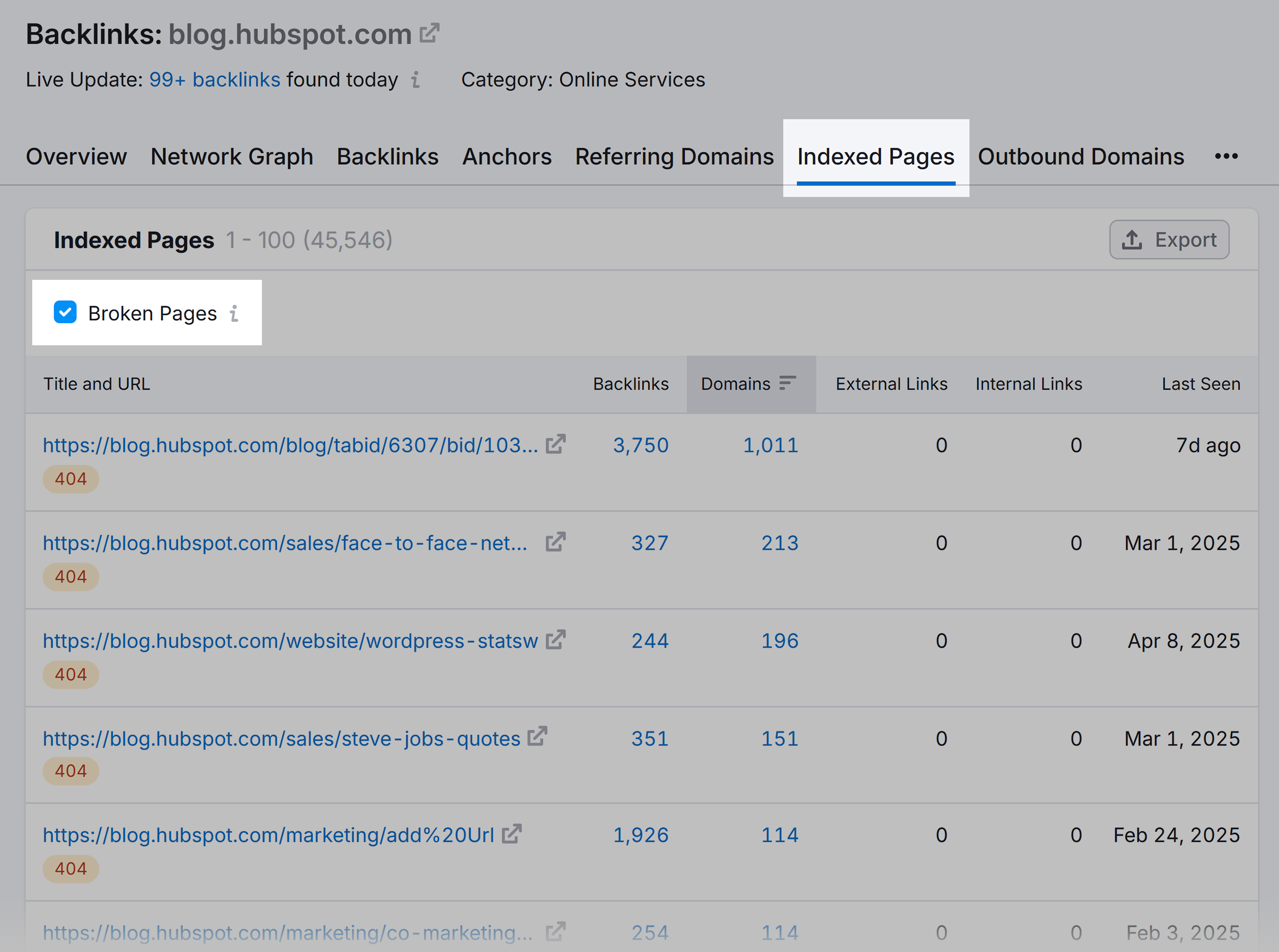The width and height of the screenshot is (1279, 952).
Task: Click the 196 domains count
Action: pyautogui.click(x=779, y=641)
